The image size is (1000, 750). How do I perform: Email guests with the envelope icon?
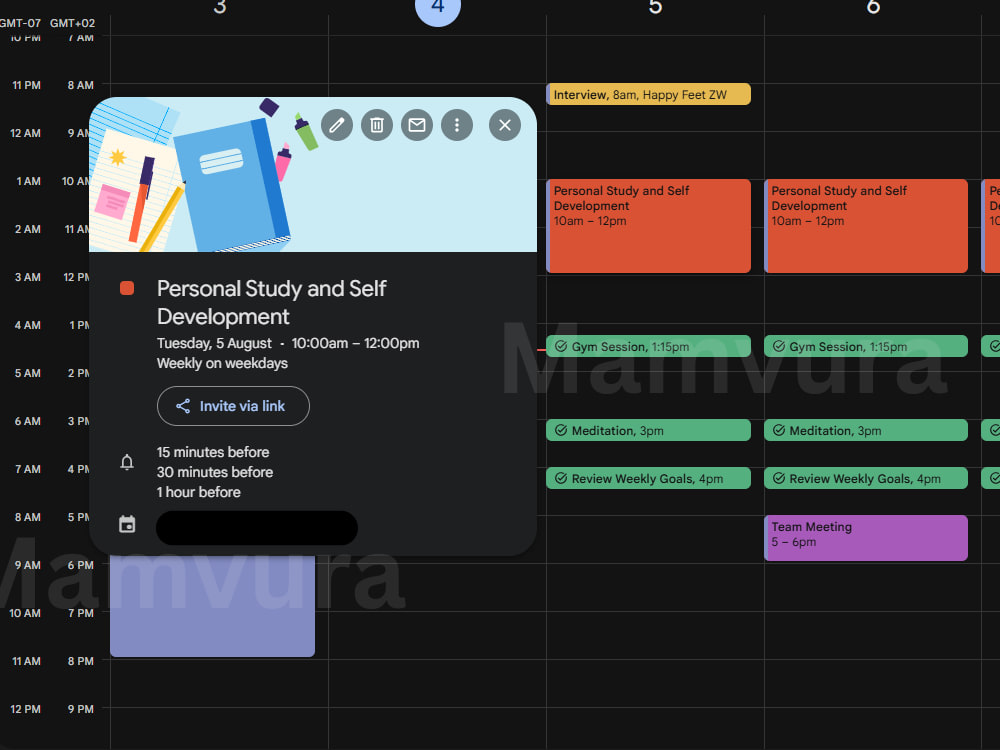[417, 125]
